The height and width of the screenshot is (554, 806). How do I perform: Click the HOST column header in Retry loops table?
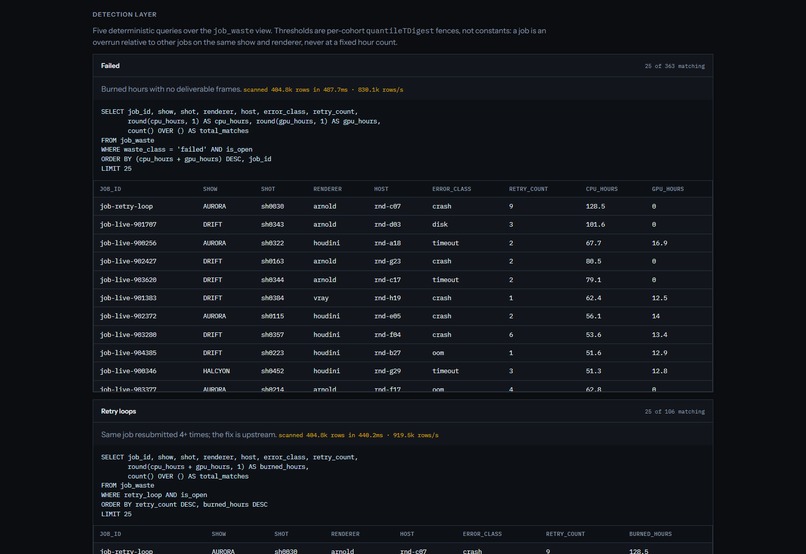(407, 534)
